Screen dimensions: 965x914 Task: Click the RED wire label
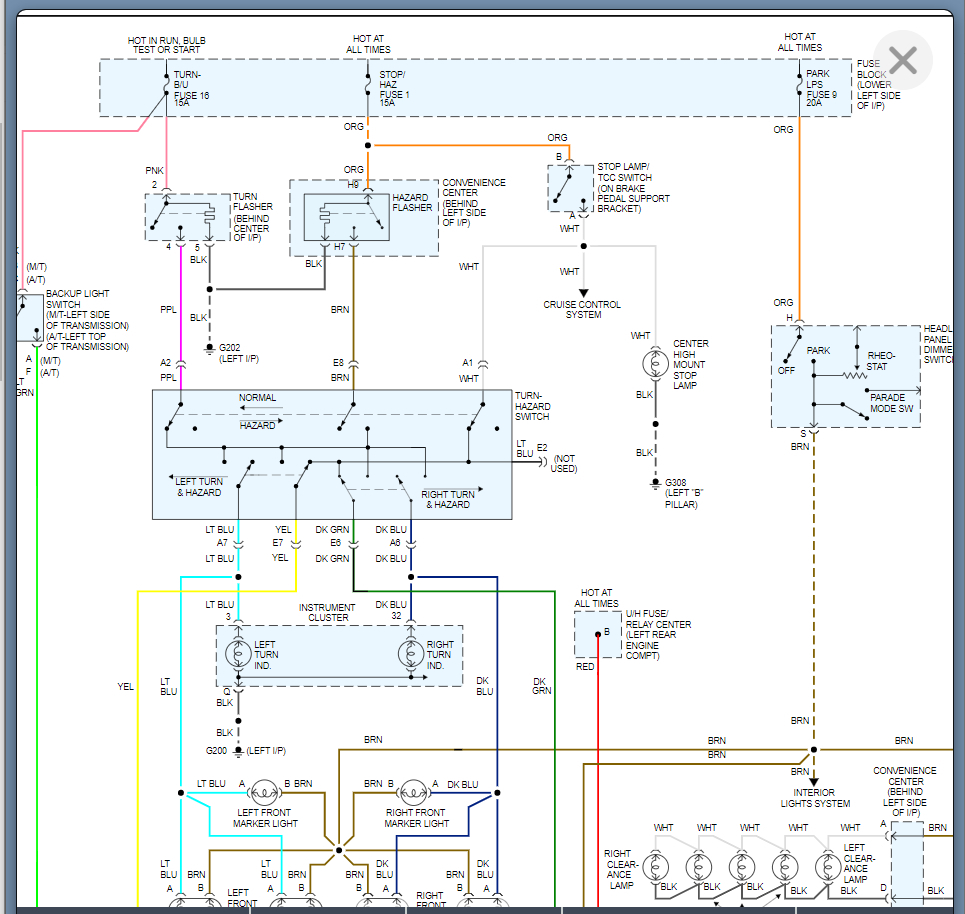pyautogui.click(x=585, y=667)
